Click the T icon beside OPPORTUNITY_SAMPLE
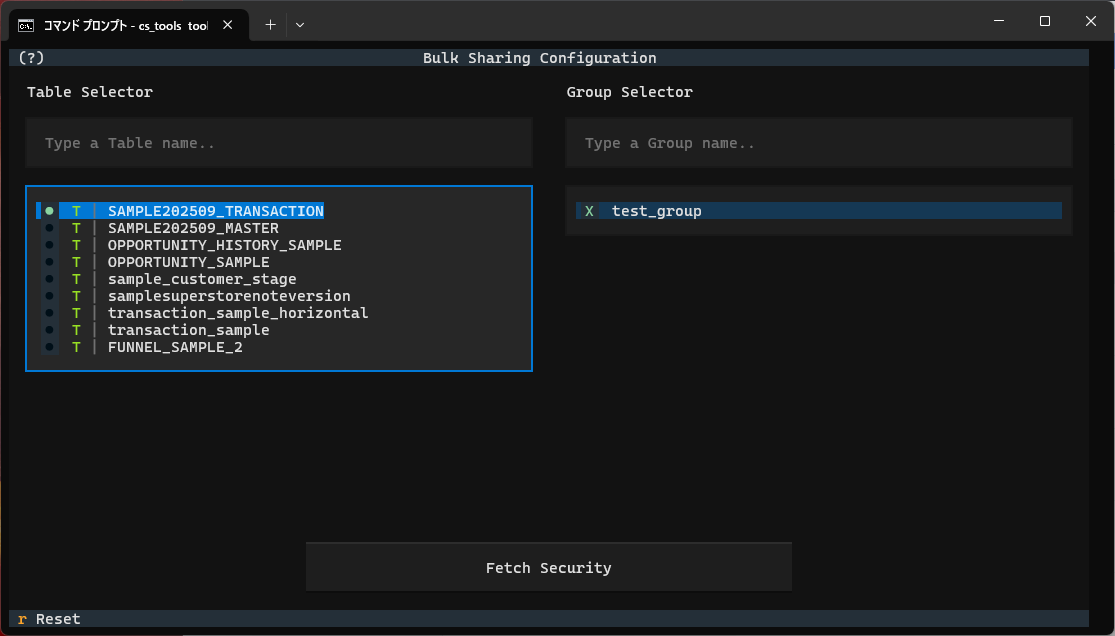This screenshot has height=636, width=1115. (76, 262)
